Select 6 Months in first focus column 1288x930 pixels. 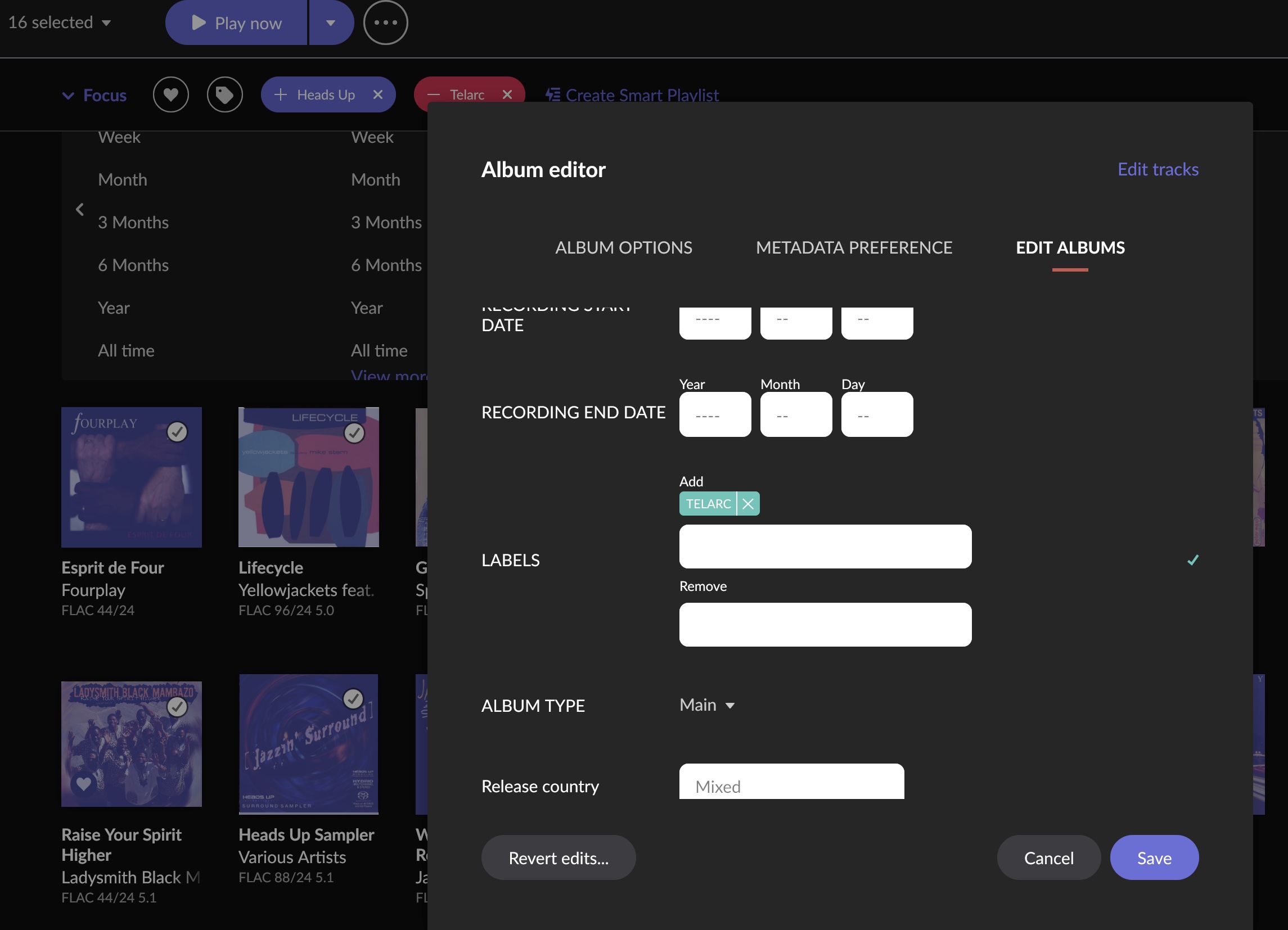pyautogui.click(x=133, y=265)
